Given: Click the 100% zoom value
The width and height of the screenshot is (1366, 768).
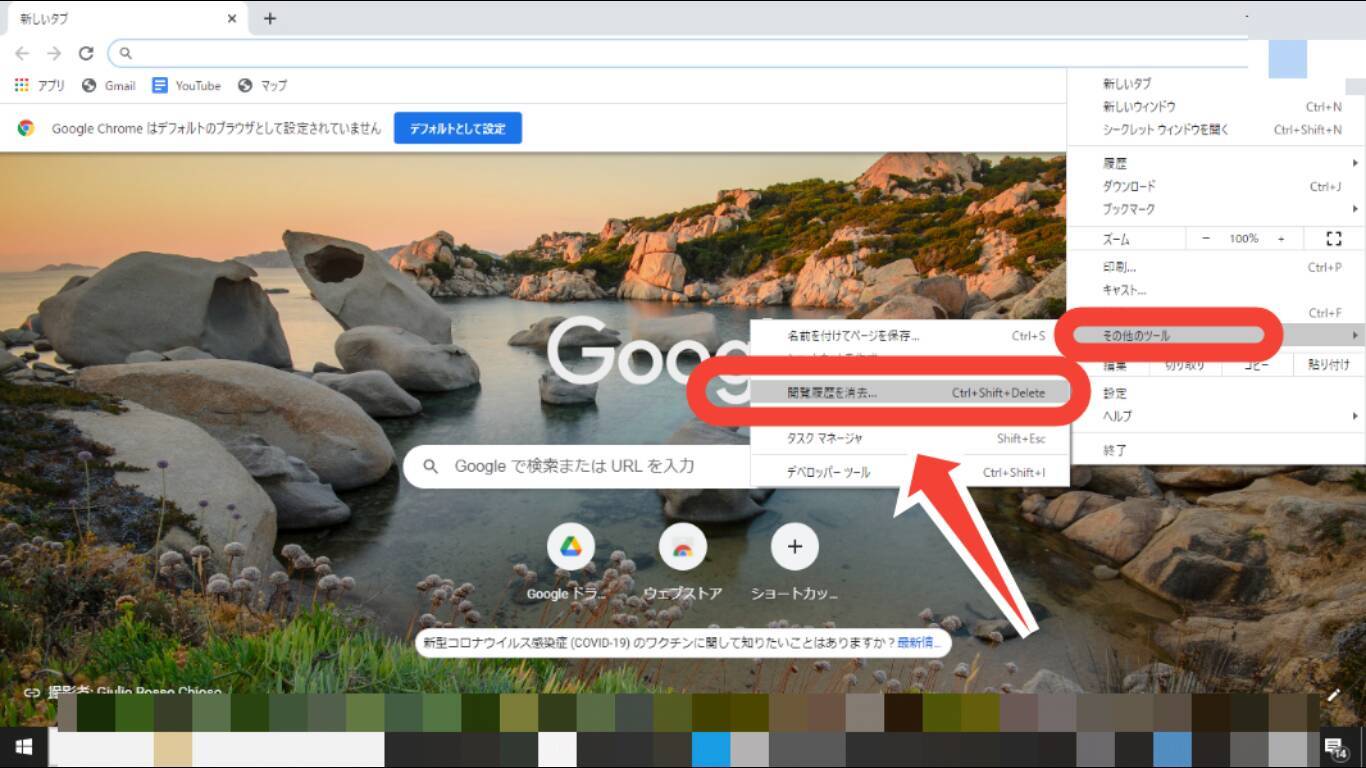Looking at the screenshot, I should pyautogui.click(x=1244, y=239).
